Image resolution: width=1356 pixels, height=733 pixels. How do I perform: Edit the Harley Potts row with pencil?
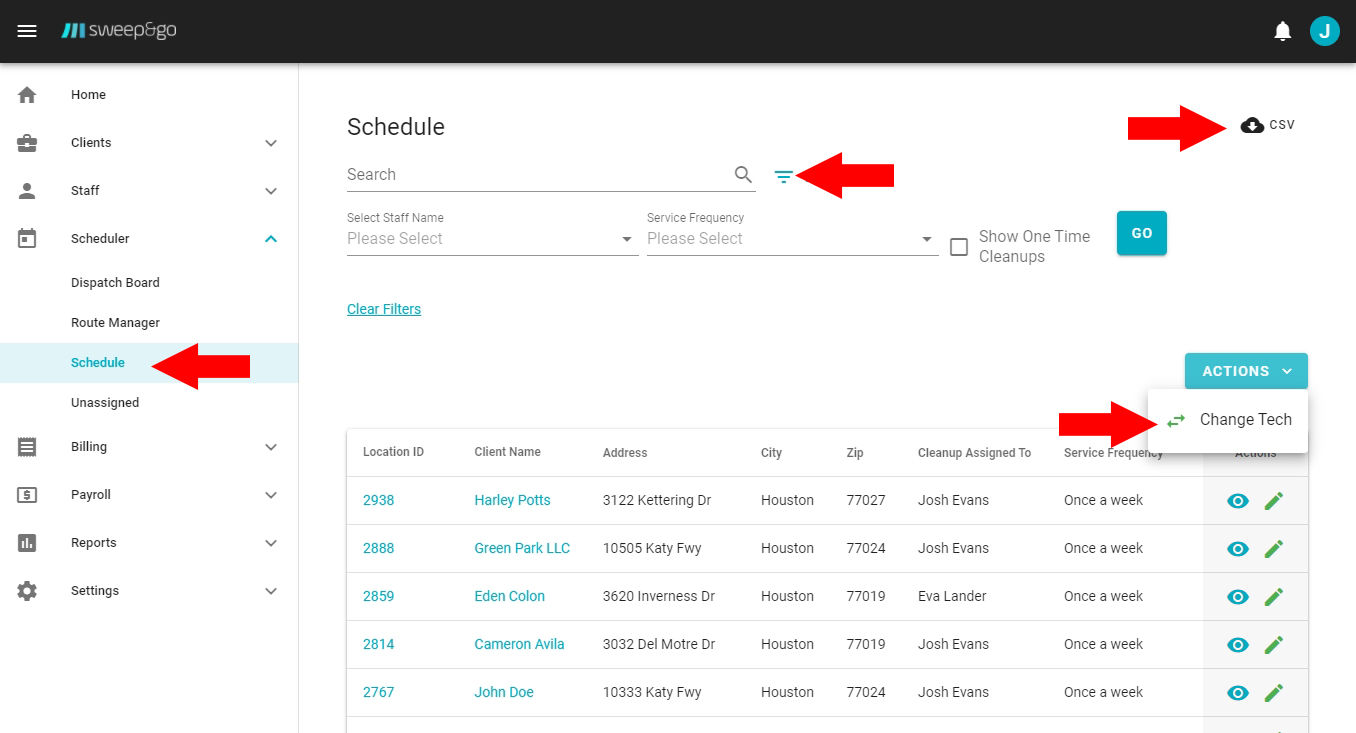[x=1273, y=500]
